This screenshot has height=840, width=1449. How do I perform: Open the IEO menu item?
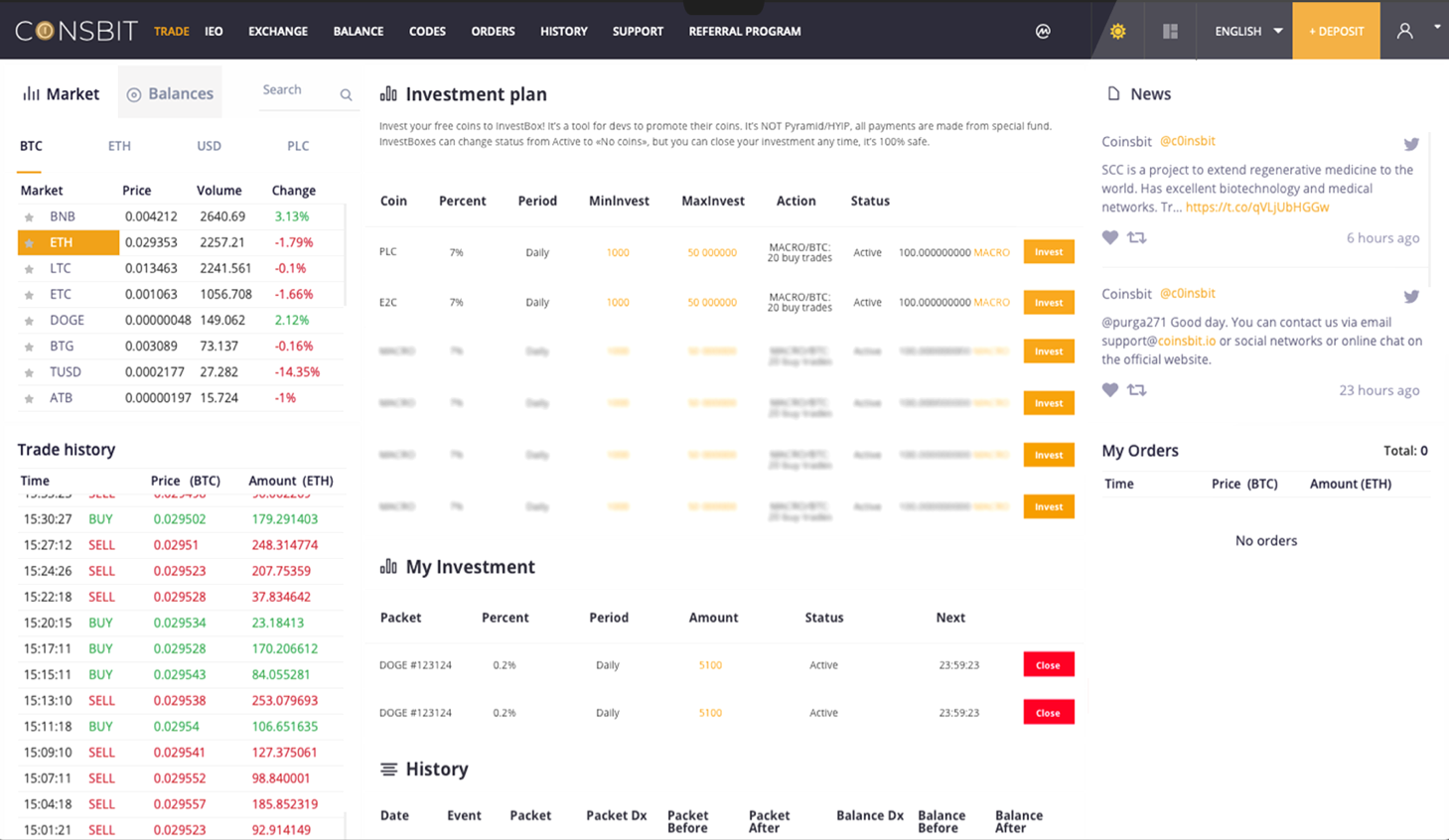214,31
